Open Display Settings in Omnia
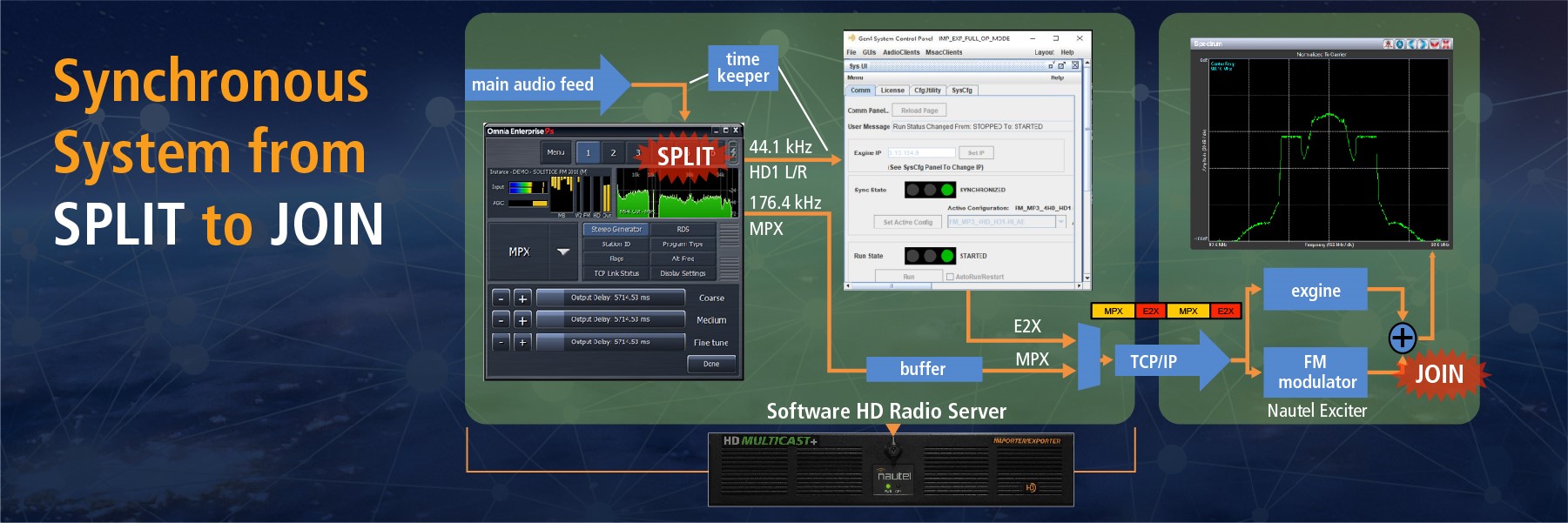1568x523 pixels. [683, 273]
